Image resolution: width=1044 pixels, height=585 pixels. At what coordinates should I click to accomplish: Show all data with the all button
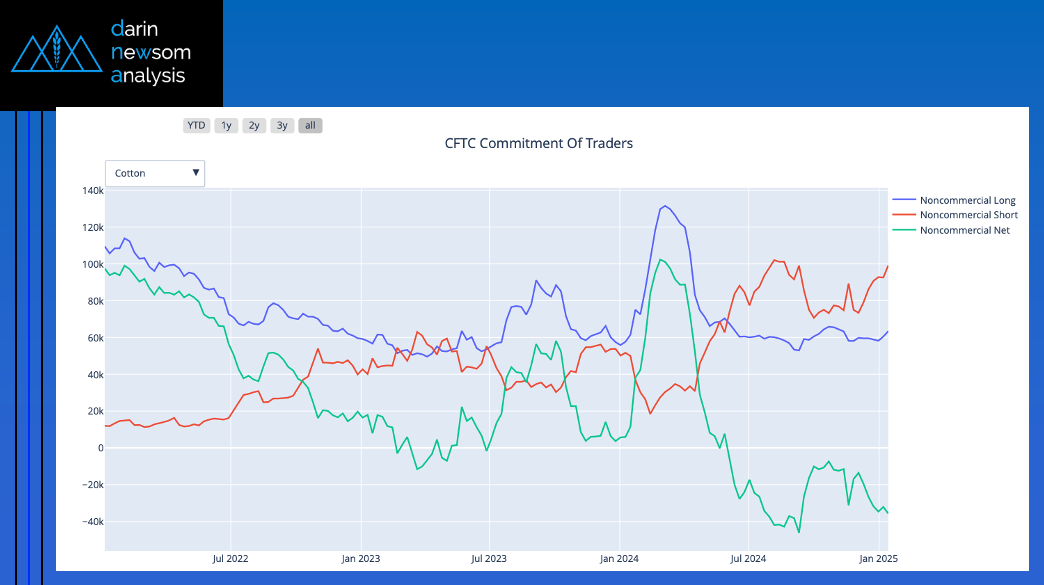point(310,125)
